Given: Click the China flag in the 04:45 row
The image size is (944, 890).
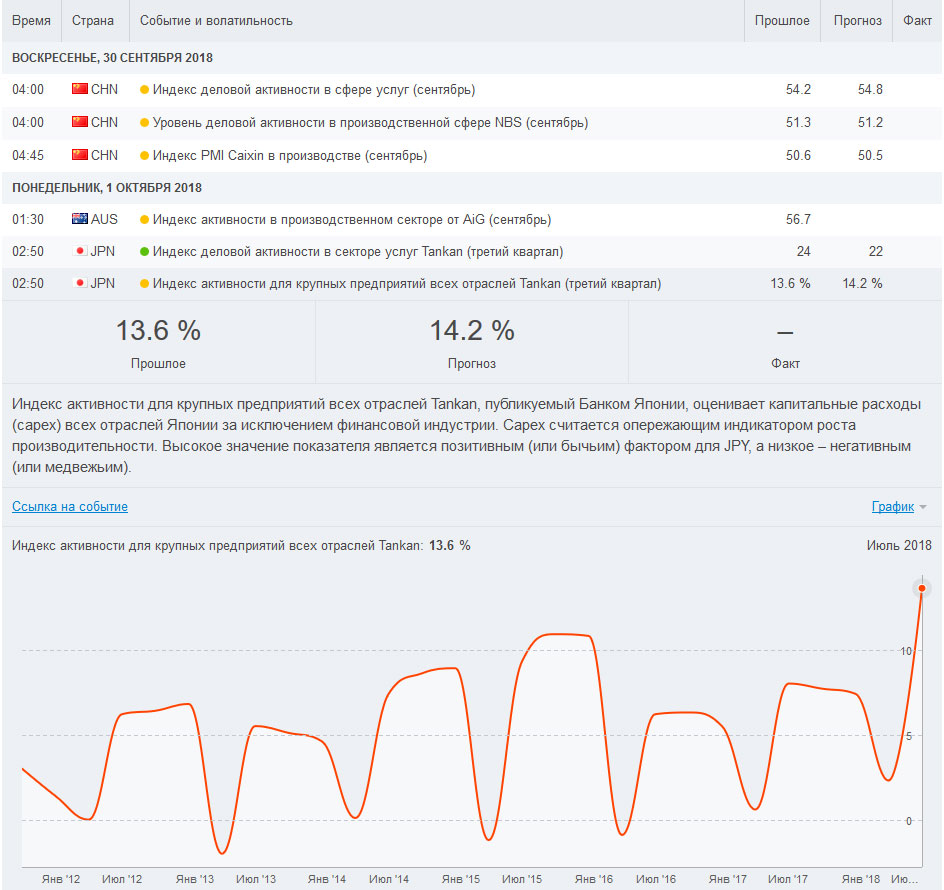Looking at the screenshot, I should [x=80, y=155].
